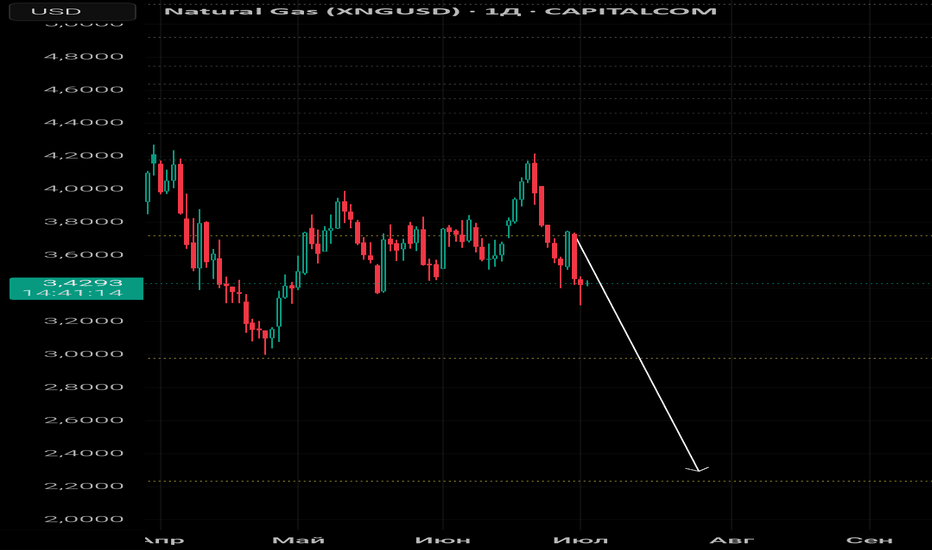Click the 3,6000 price scale label

[84, 255]
